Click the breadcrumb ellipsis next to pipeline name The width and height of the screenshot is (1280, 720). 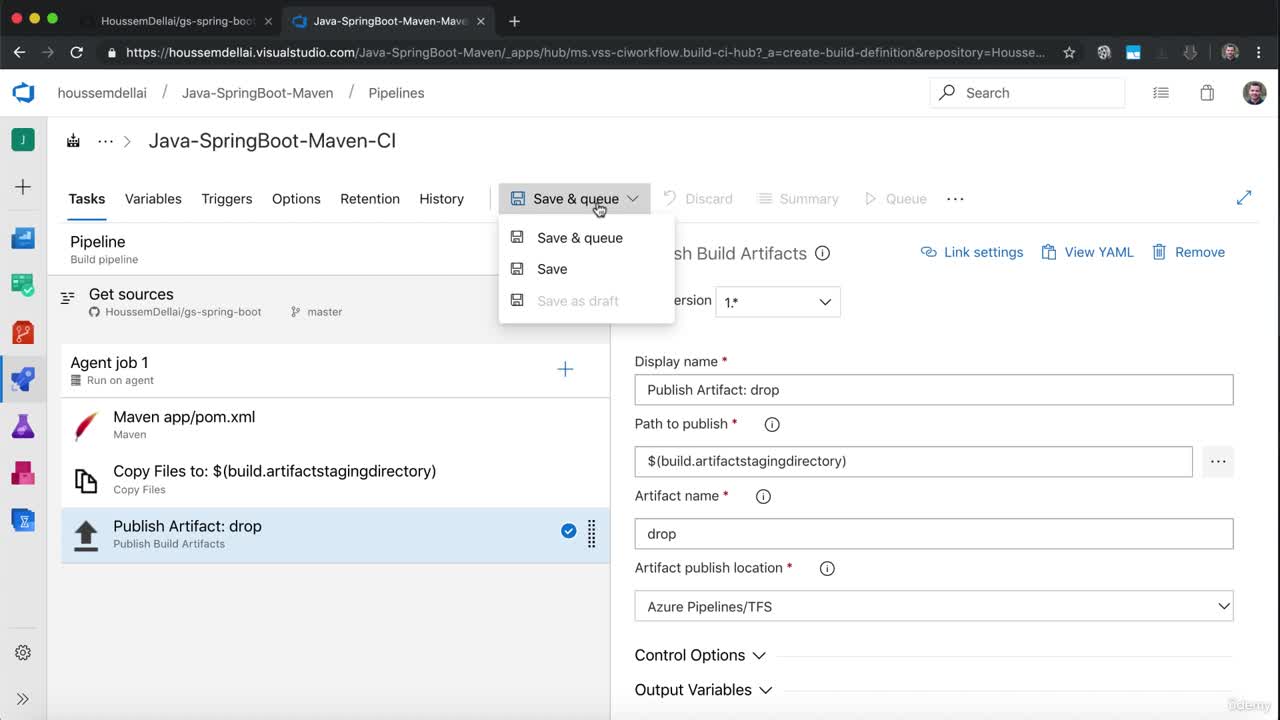point(105,141)
